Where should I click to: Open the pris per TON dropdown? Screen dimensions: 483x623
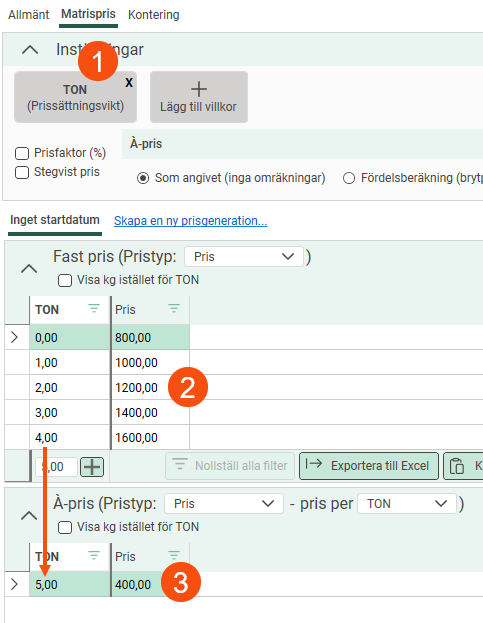click(x=407, y=504)
